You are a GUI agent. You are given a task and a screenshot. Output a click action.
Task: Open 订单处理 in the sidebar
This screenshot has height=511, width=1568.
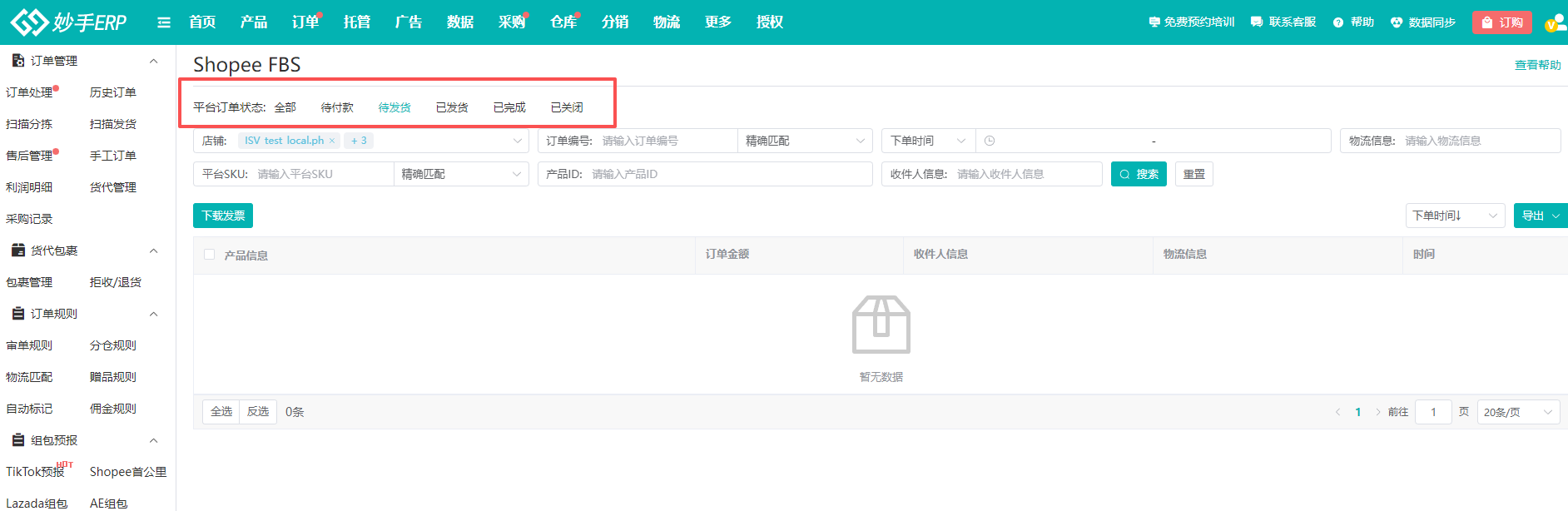click(x=29, y=92)
